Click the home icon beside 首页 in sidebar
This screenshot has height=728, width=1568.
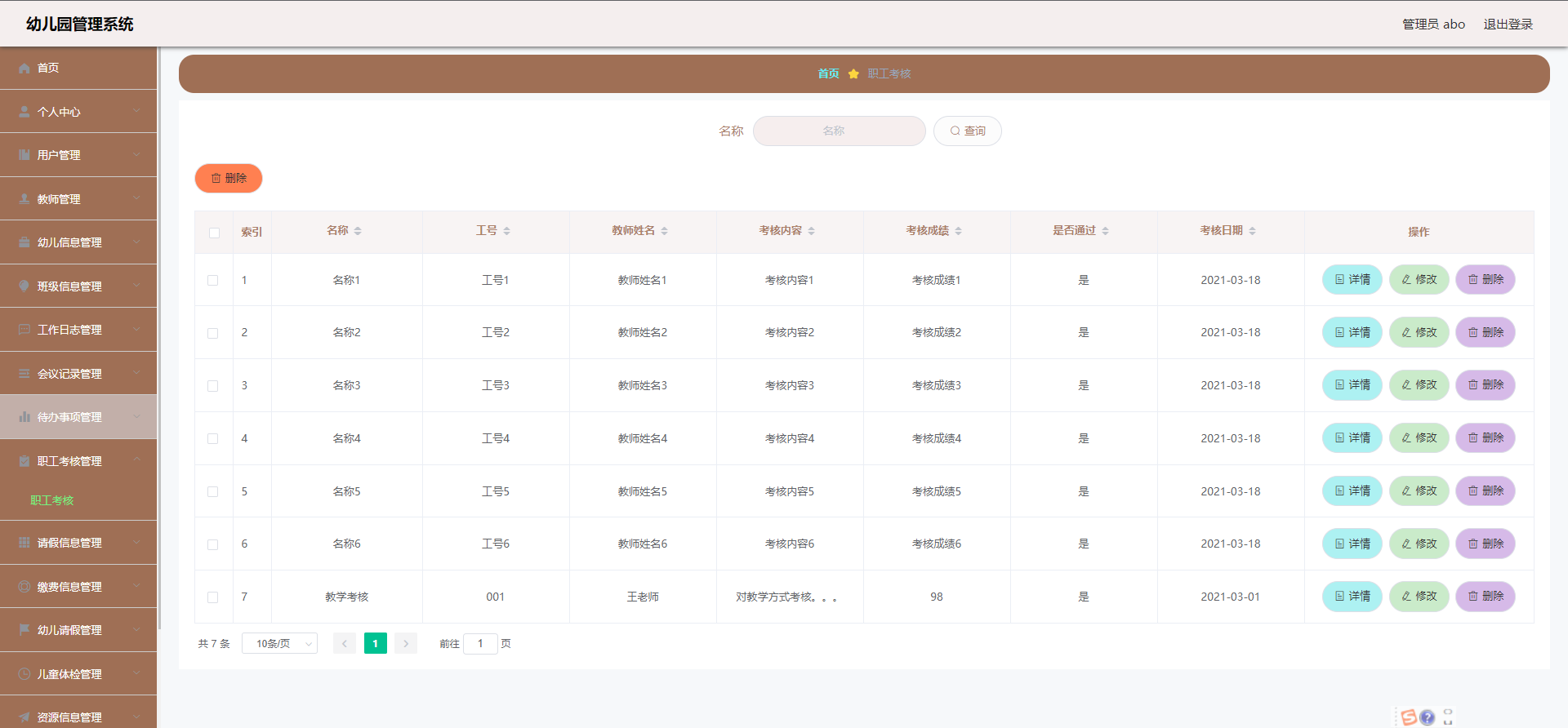[x=24, y=69]
